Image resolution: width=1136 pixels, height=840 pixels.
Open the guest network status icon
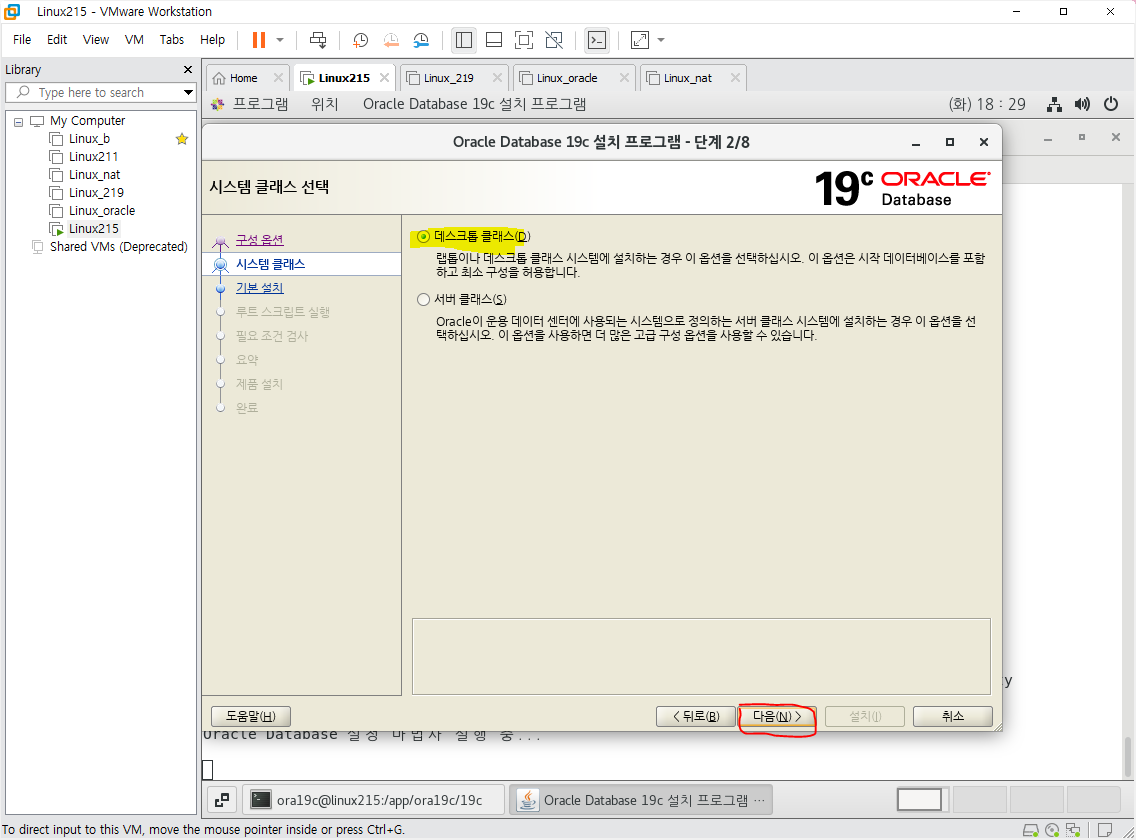pos(1054,104)
